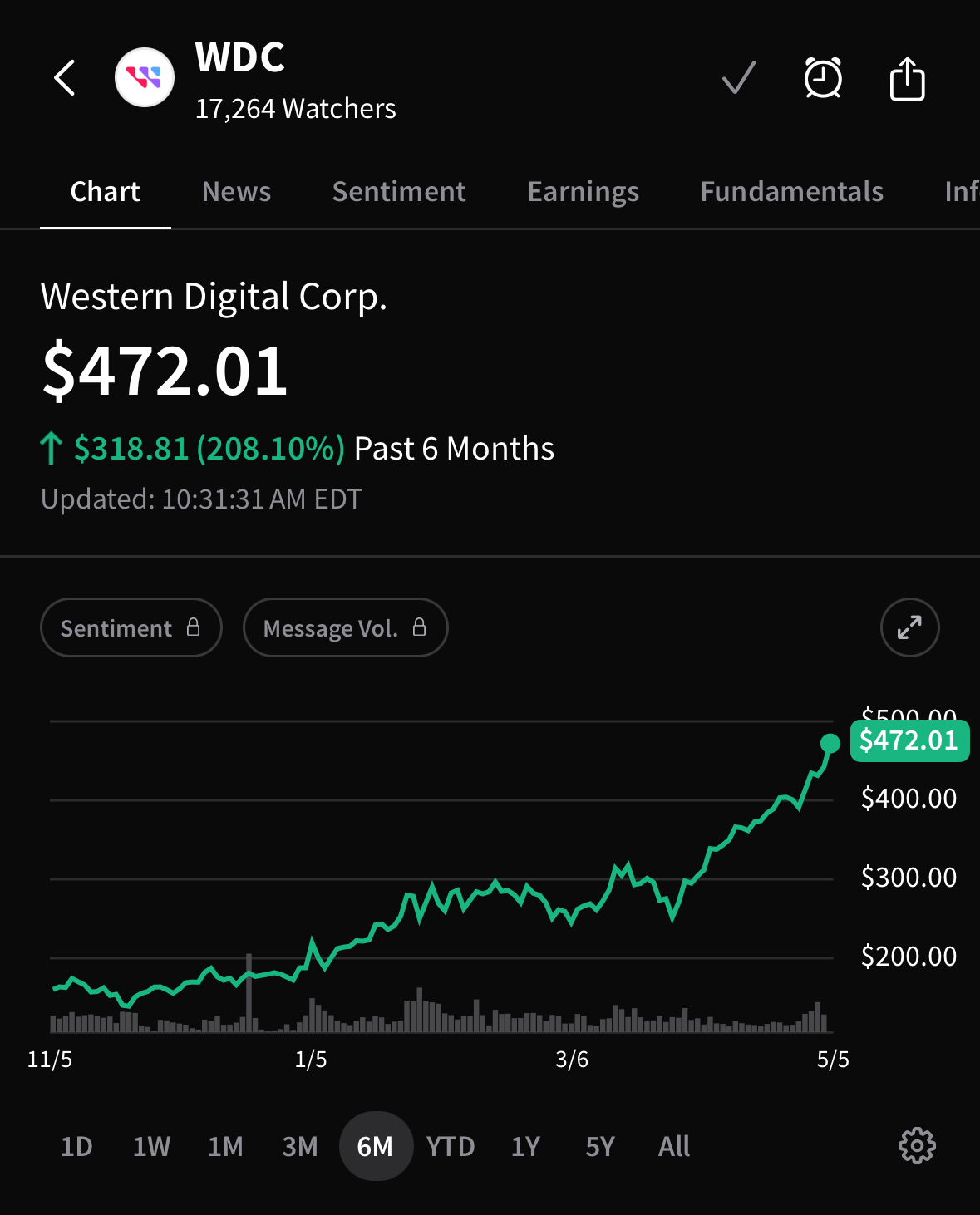Tap the $200.00 axis label

click(x=909, y=957)
